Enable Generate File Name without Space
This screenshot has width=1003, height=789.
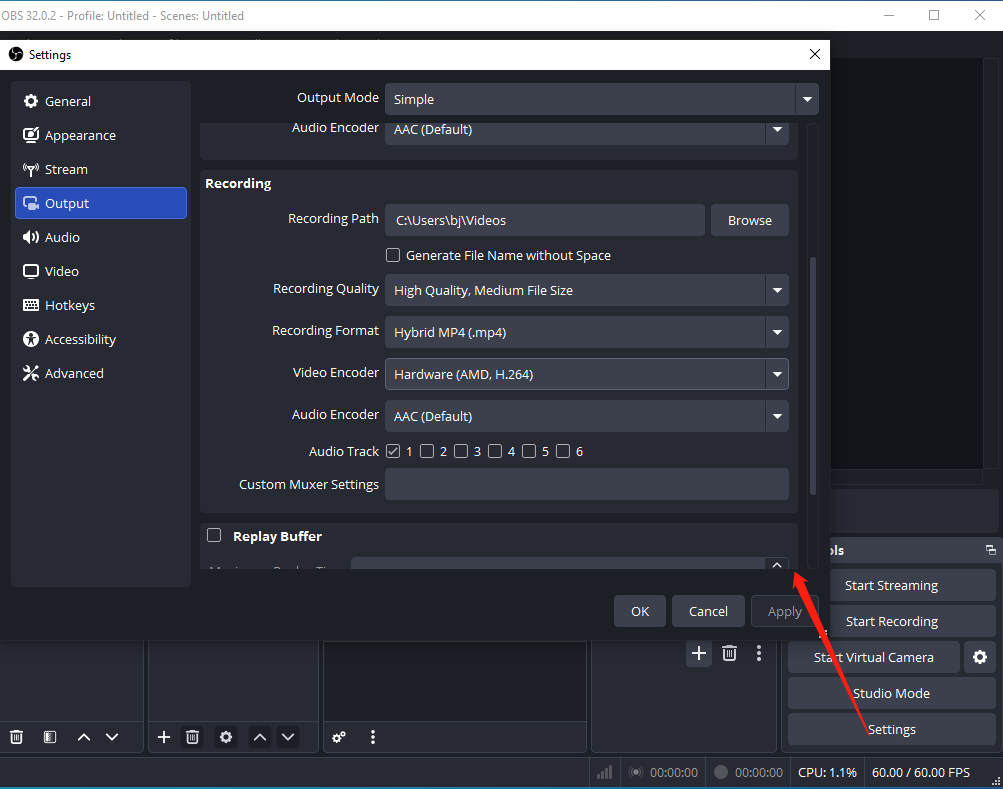tap(393, 255)
